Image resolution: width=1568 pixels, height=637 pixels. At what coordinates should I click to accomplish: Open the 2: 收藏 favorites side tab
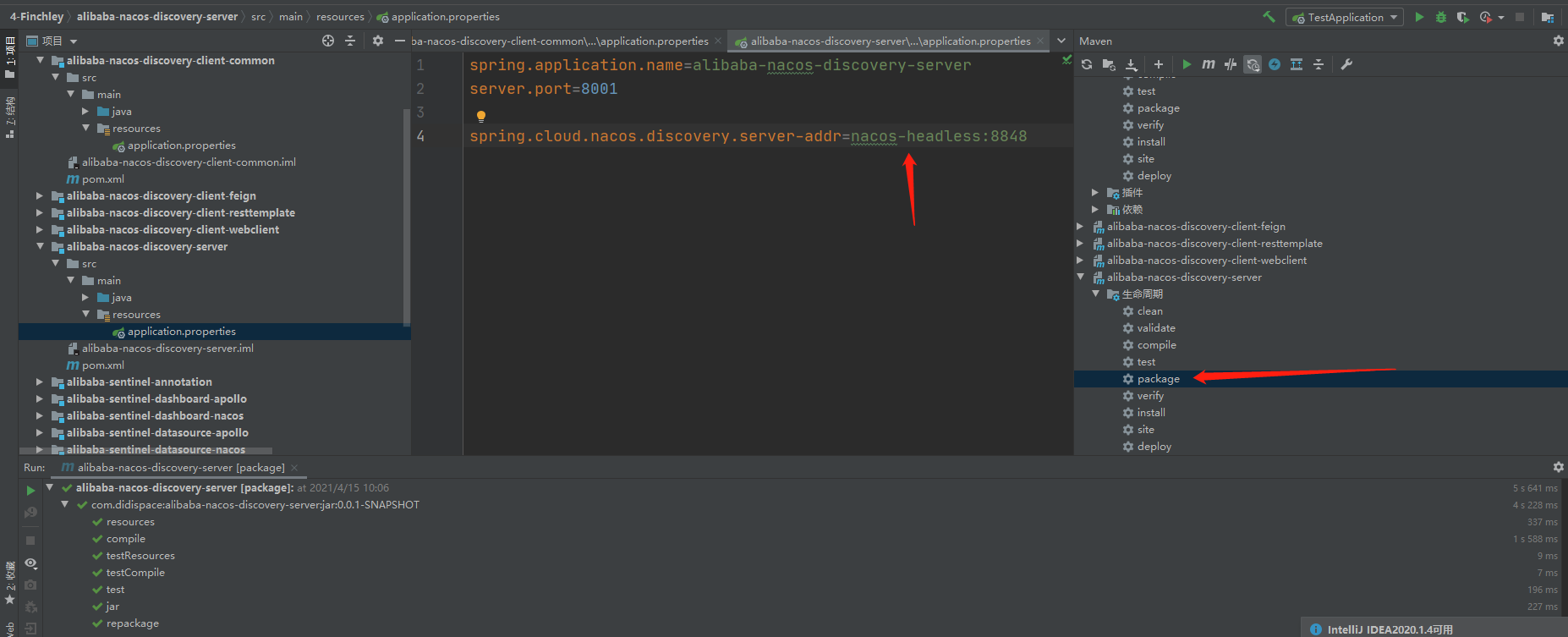click(9, 584)
